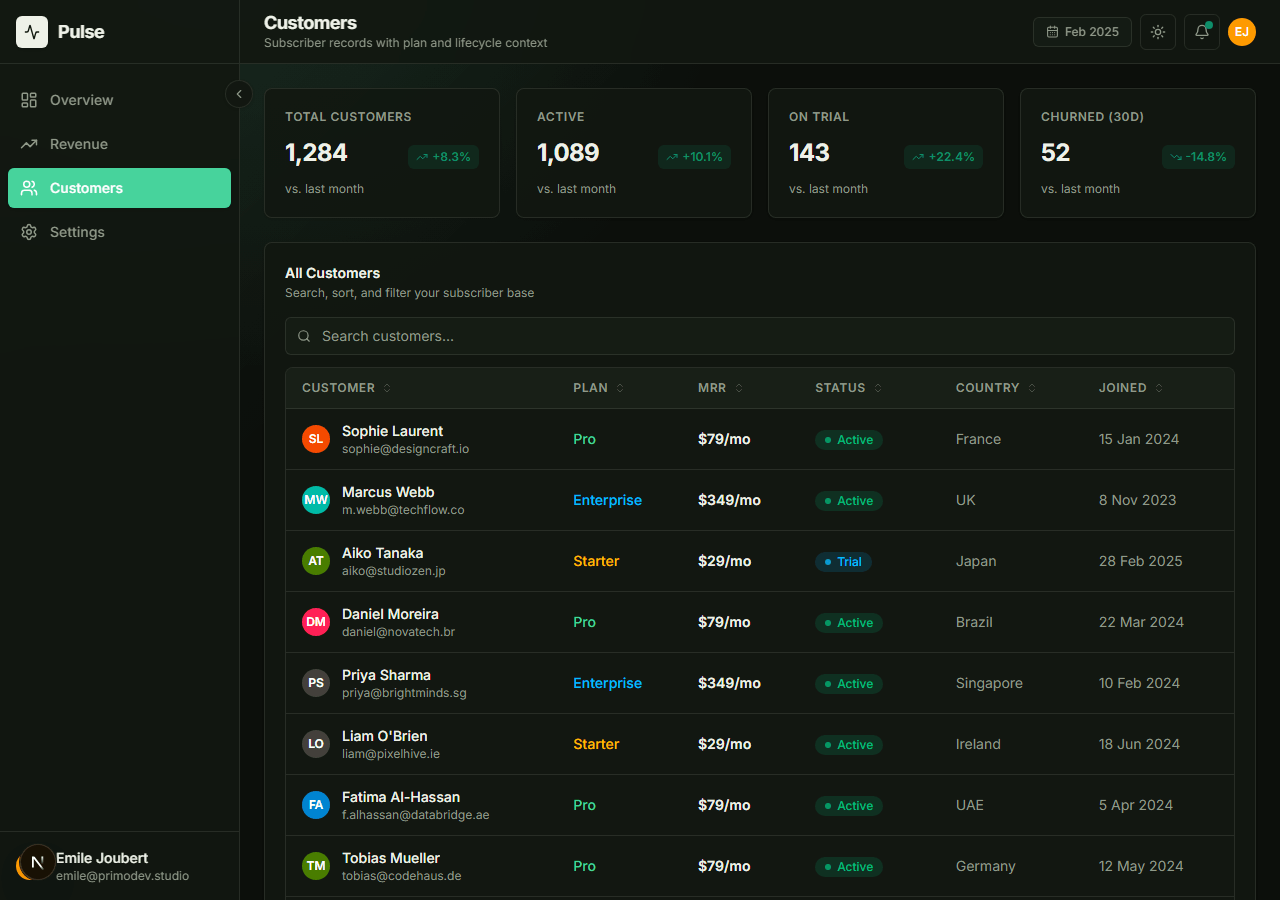Sort by the Customer column
This screenshot has width=1280, height=900.
[346, 388]
